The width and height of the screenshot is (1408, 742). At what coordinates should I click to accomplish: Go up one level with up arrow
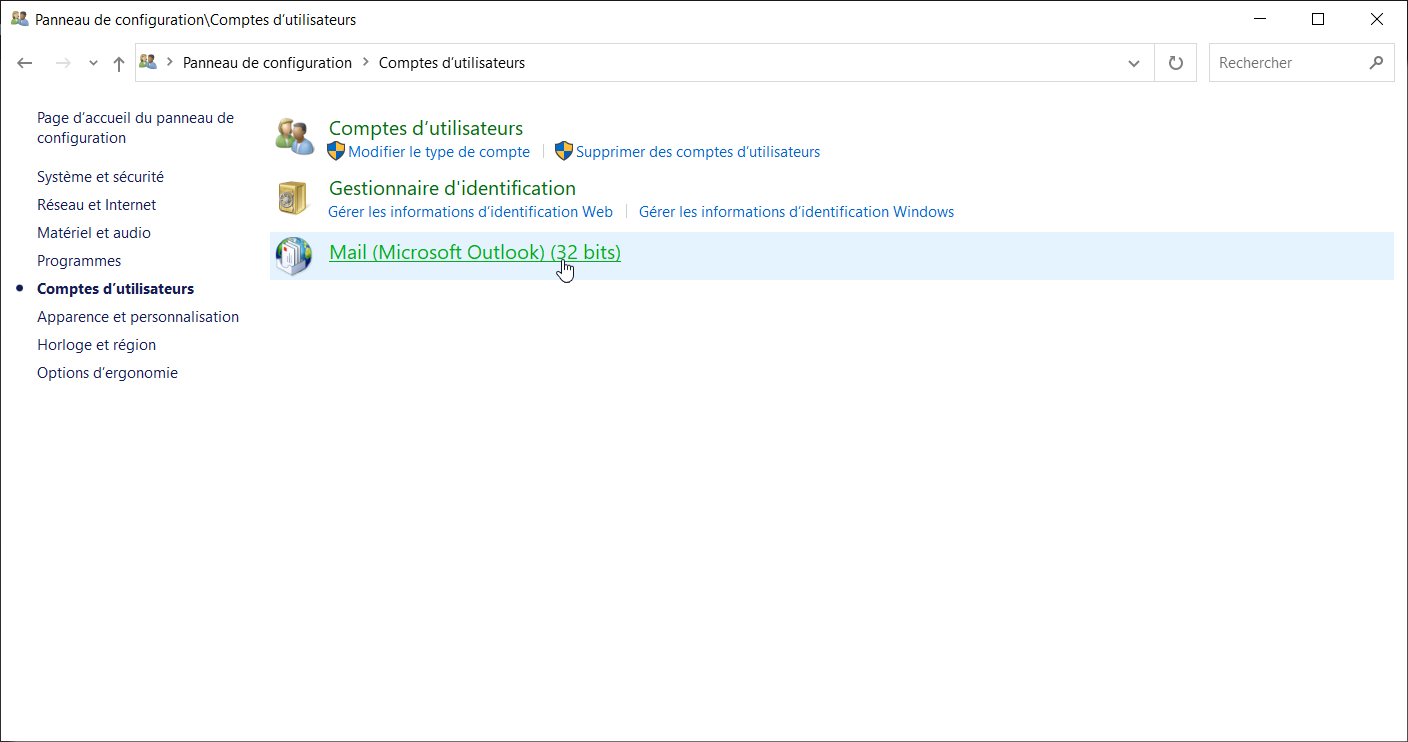[x=119, y=63]
